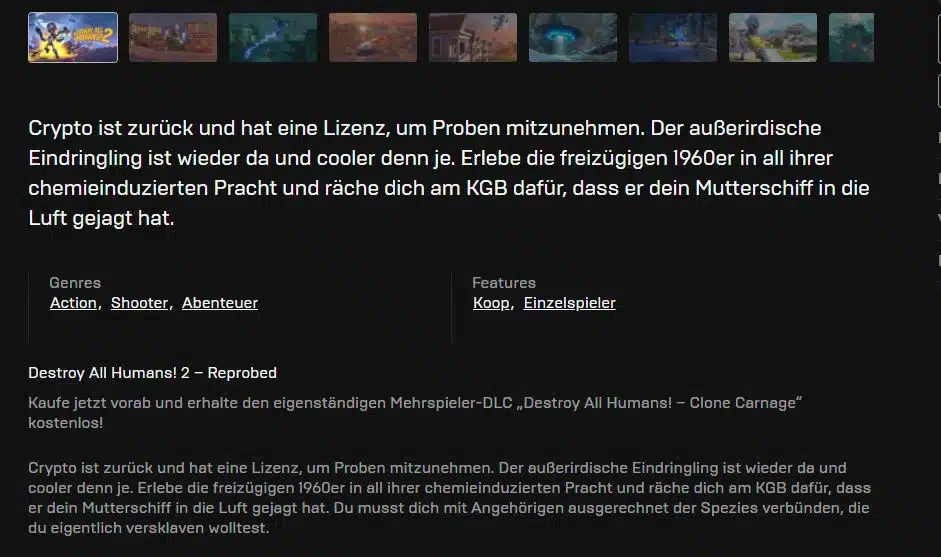Click the large Crypto ist zurück intro paragraph
Image resolution: width=941 pixels, height=557 pixels.
[449, 173]
